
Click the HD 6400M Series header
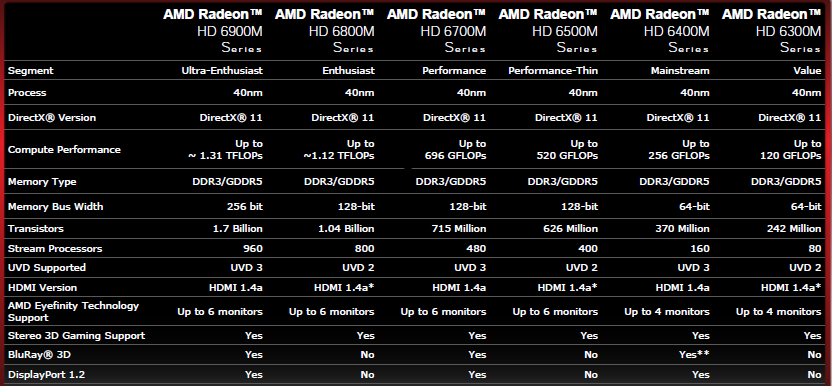point(660,31)
